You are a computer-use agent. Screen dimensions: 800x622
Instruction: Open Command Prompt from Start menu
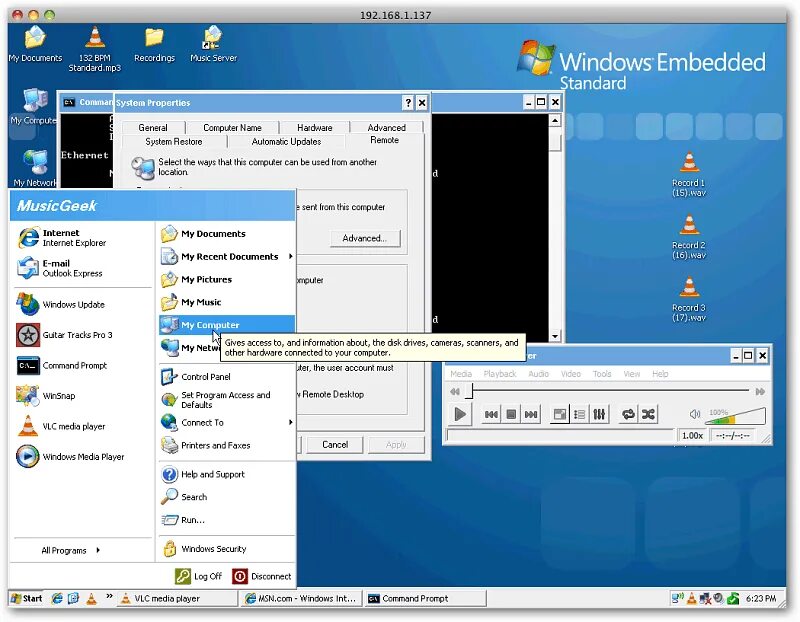82,366
